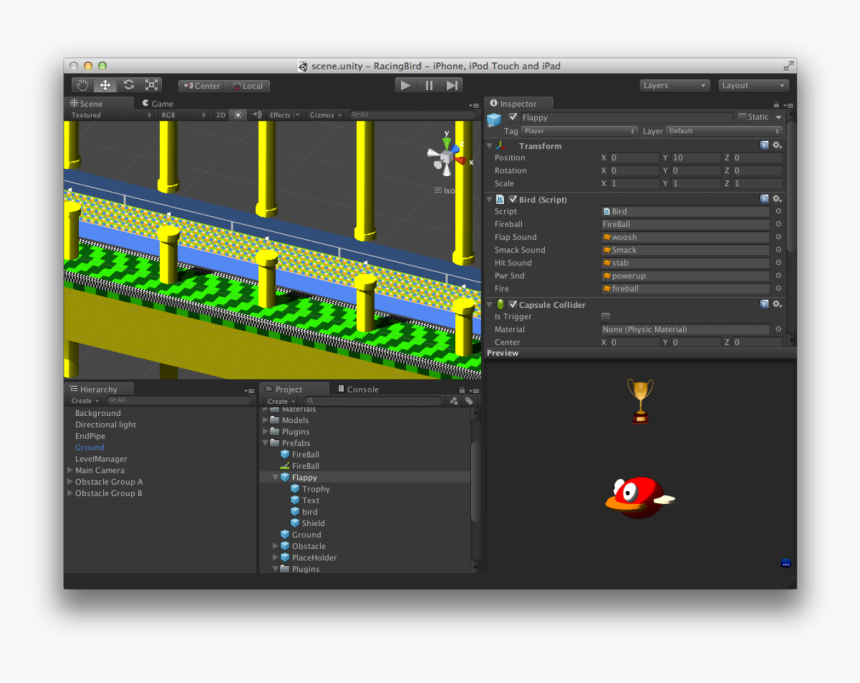Select LevelManager in Hierarchy

(101, 459)
